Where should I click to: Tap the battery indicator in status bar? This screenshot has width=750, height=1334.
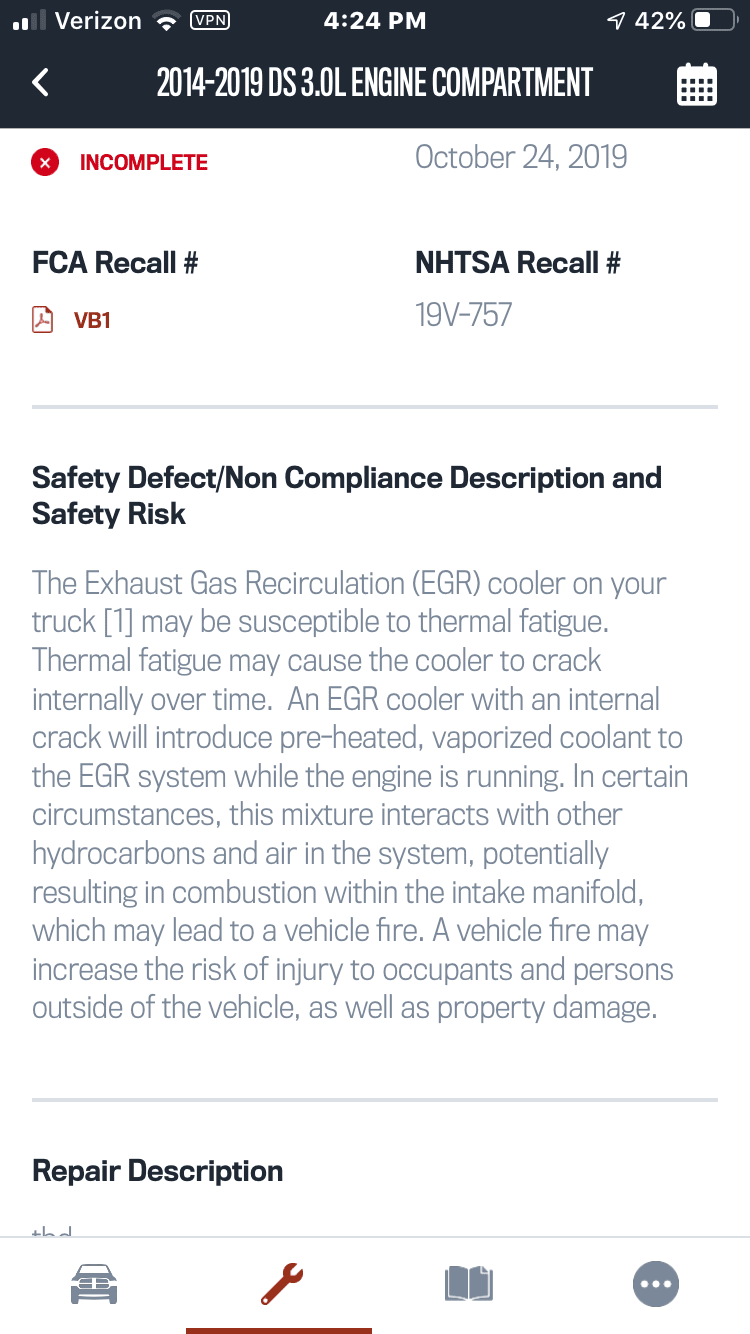tap(714, 21)
